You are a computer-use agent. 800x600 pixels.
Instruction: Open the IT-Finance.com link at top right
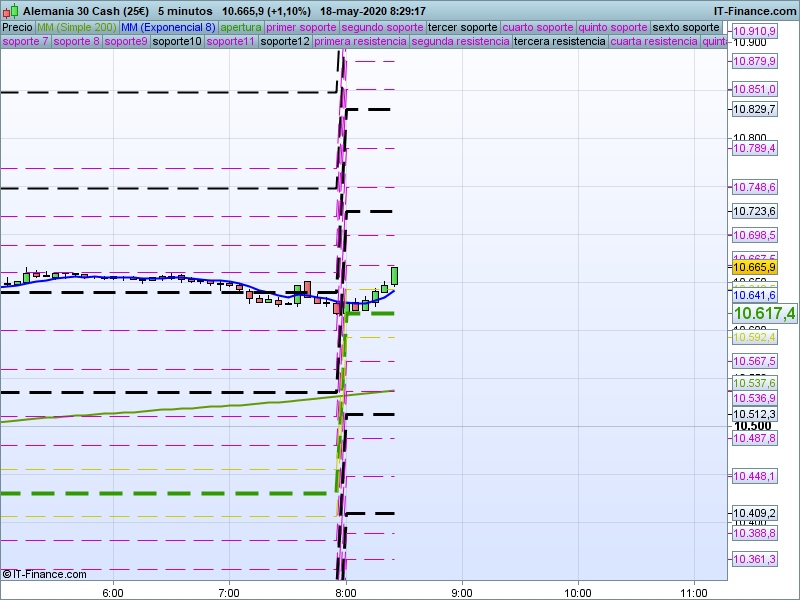pos(754,10)
